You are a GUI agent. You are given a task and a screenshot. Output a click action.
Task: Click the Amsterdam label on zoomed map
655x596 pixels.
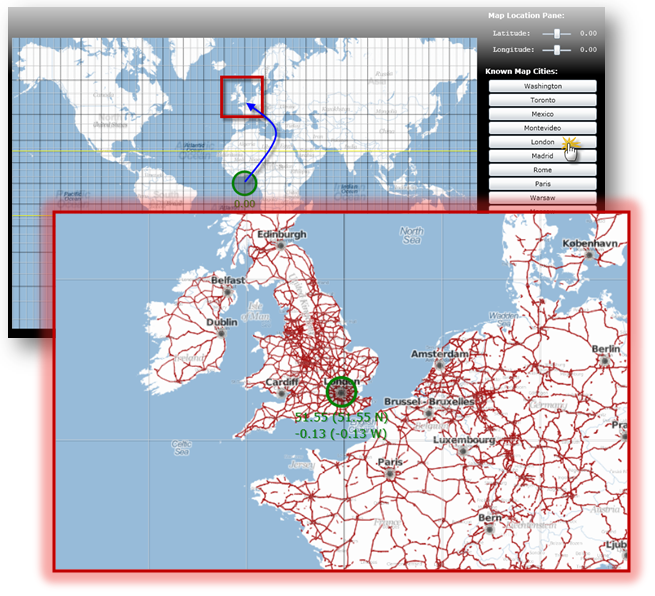pyautogui.click(x=440, y=354)
